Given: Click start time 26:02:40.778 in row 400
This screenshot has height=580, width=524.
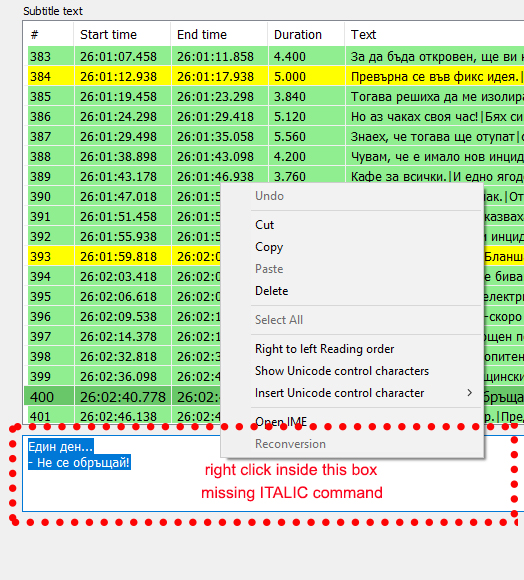Looking at the screenshot, I should point(122,397).
